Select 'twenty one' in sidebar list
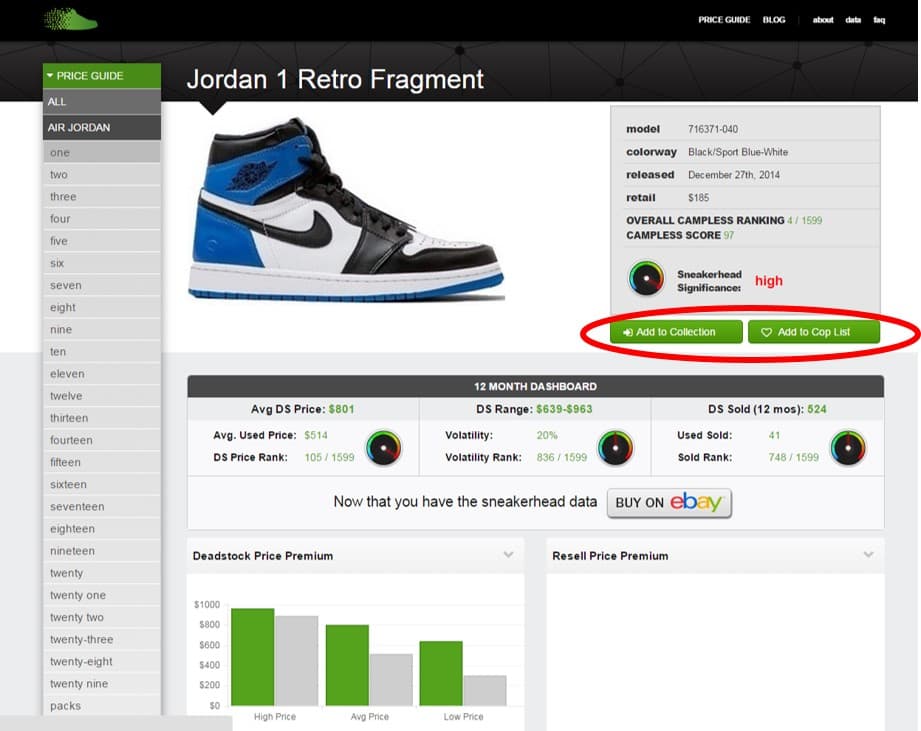The width and height of the screenshot is (921, 731). tap(102, 595)
